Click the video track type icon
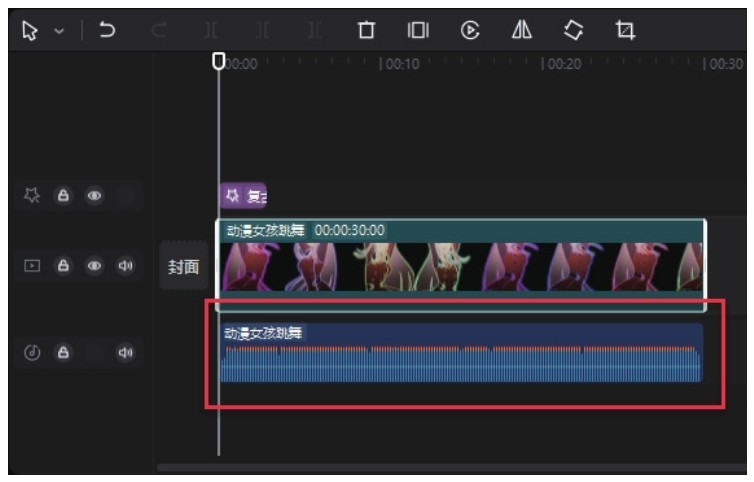Image resolution: width=754 pixels, height=482 pixels. pyautogui.click(x=32, y=266)
